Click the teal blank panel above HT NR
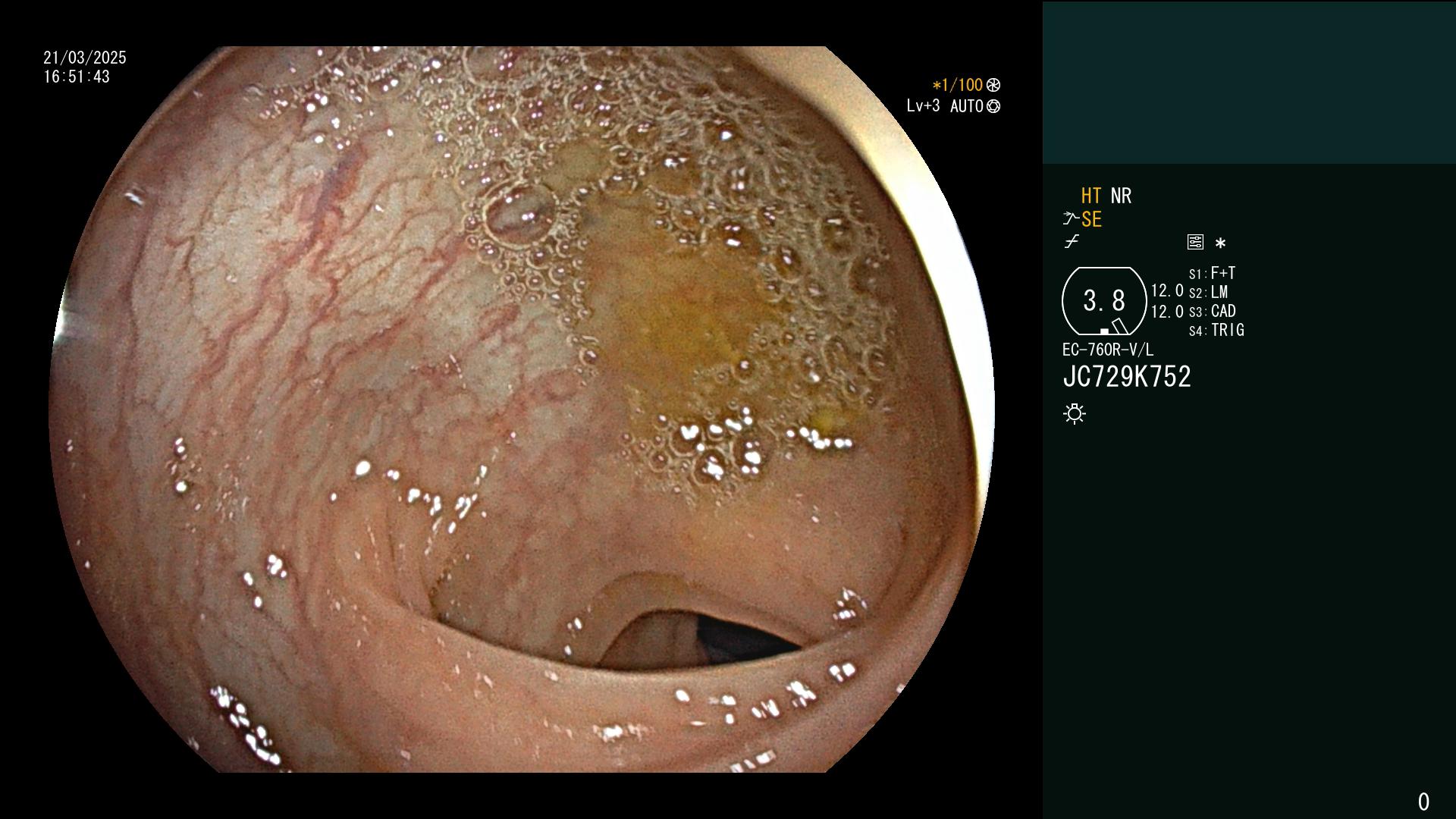 1249,82
